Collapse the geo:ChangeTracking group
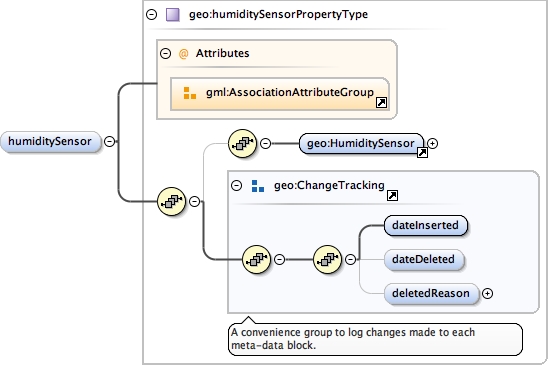 [237, 185]
